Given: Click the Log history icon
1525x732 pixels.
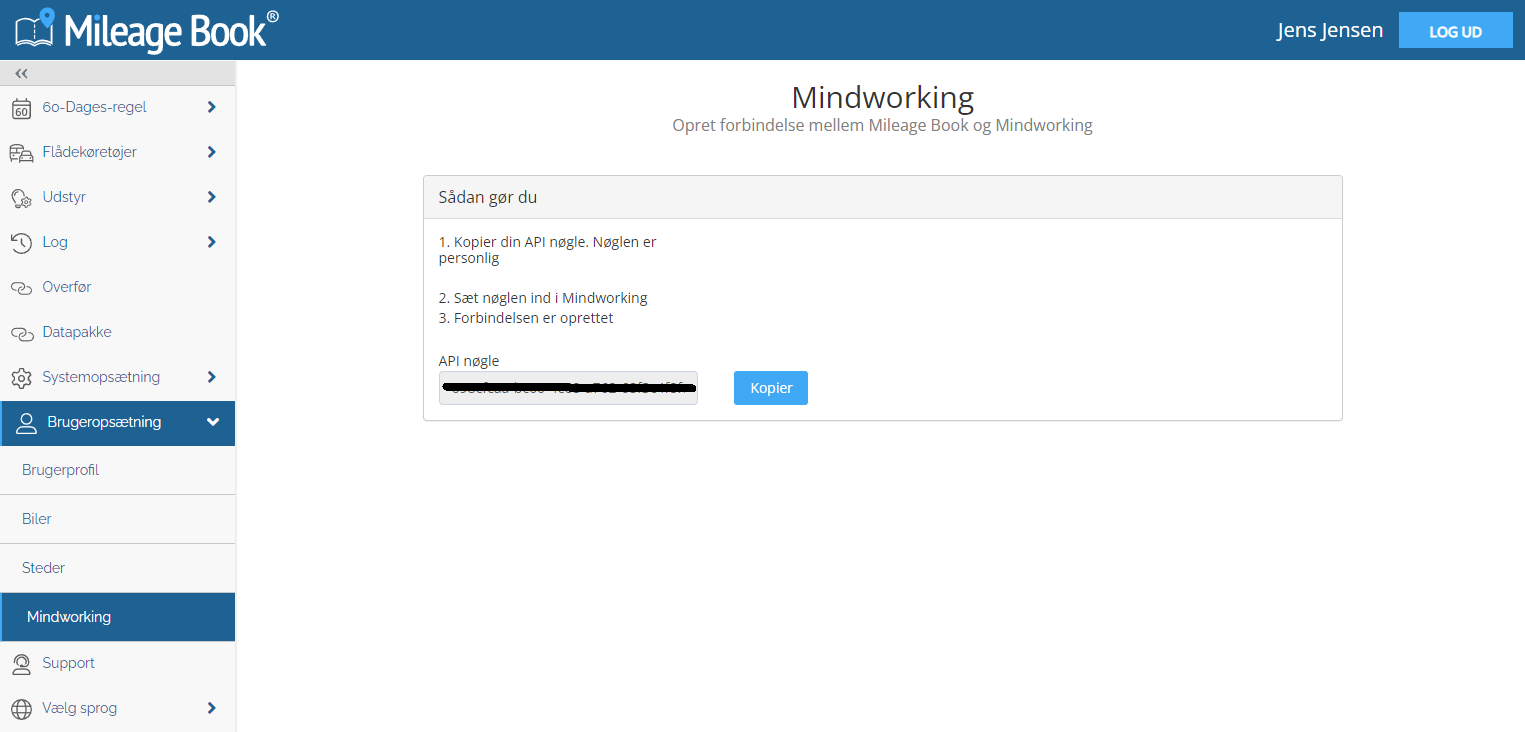Looking at the screenshot, I should tap(21, 242).
